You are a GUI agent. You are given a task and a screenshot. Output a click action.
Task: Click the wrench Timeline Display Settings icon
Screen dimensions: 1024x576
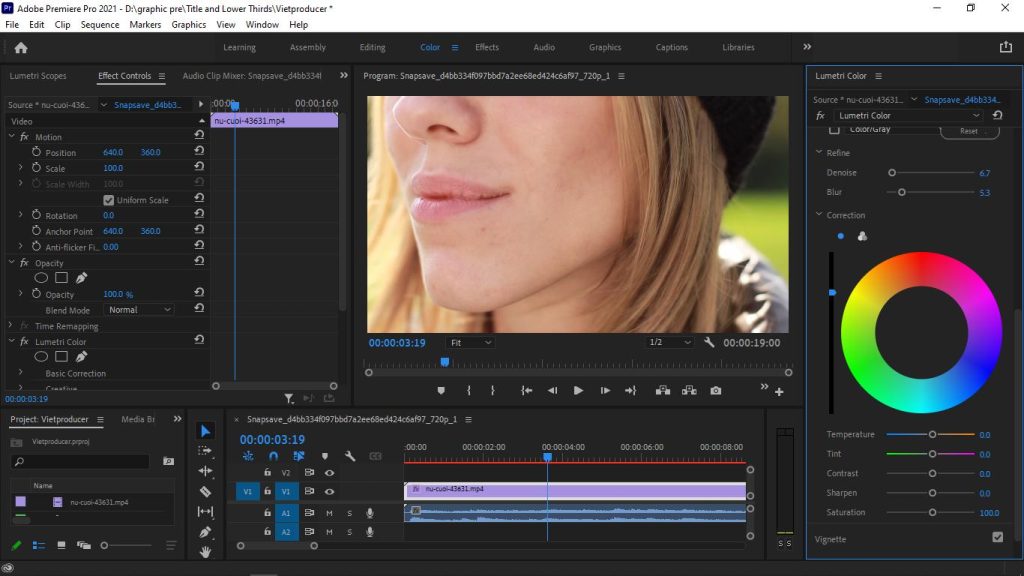click(350, 456)
